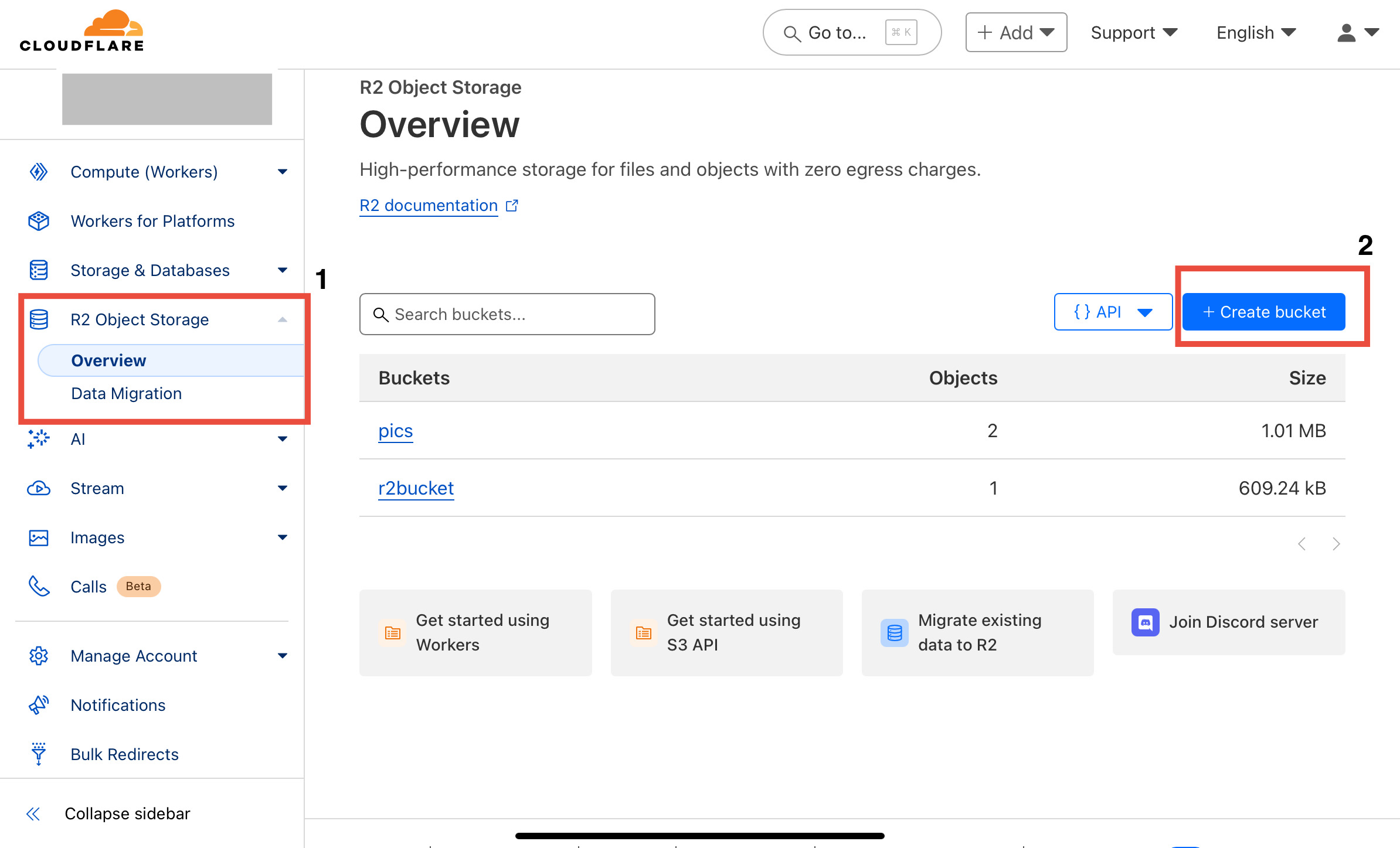Click the database icon on Migrate existing data card
The width and height of the screenshot is (1400, 848).
[895, 633]
